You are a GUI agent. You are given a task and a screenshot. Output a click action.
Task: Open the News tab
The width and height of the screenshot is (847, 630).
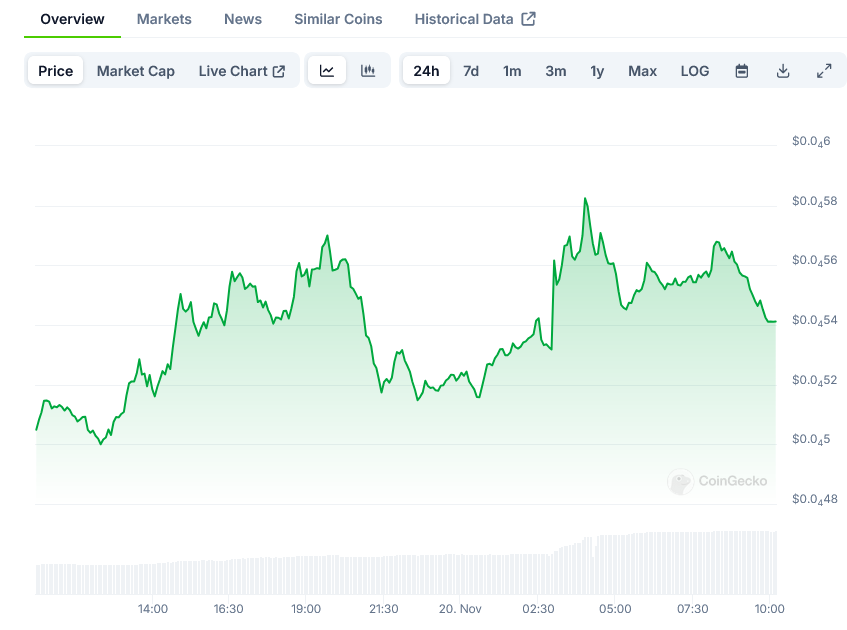[243, 19]
